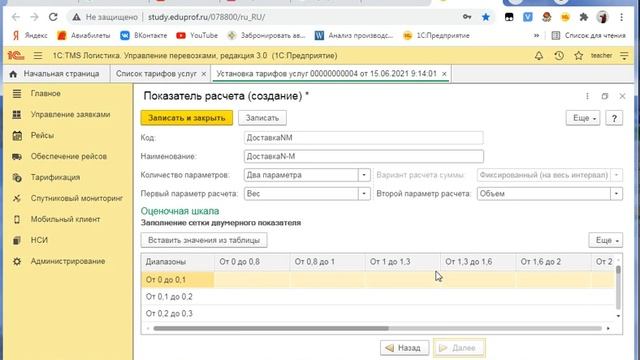Expand the Вариант расчета суммы dropdown
The height and width of the screenshot is (360, 640).
click(x=616, y=175)
